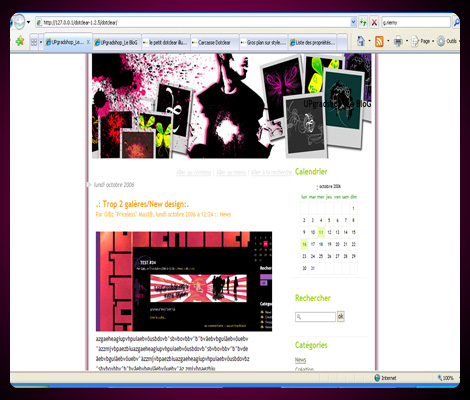Click the Print icon

coord(398,41)
